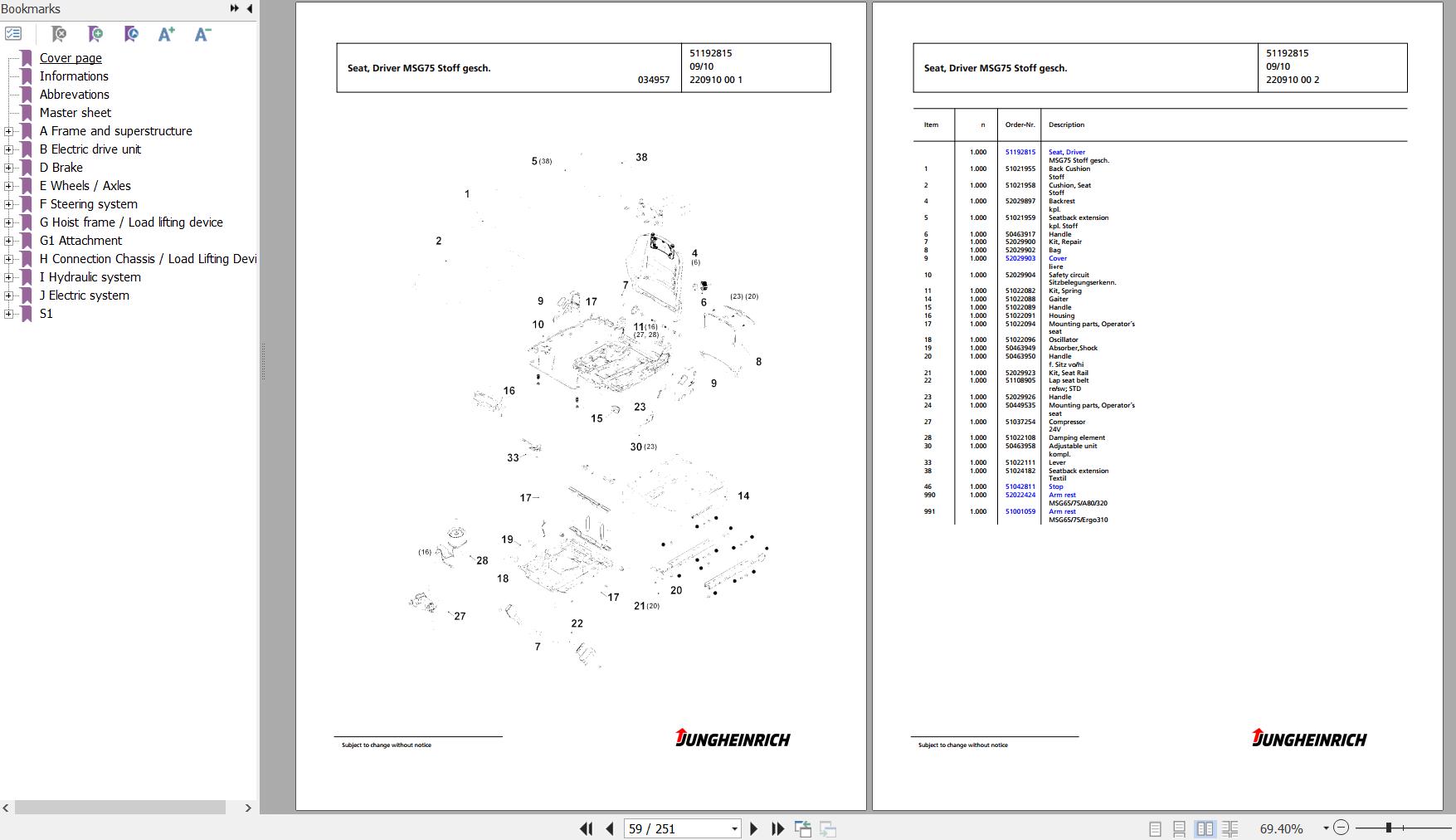Go to the first page
This screenshot has width=1456, height=840.
(x=586, y=828)
